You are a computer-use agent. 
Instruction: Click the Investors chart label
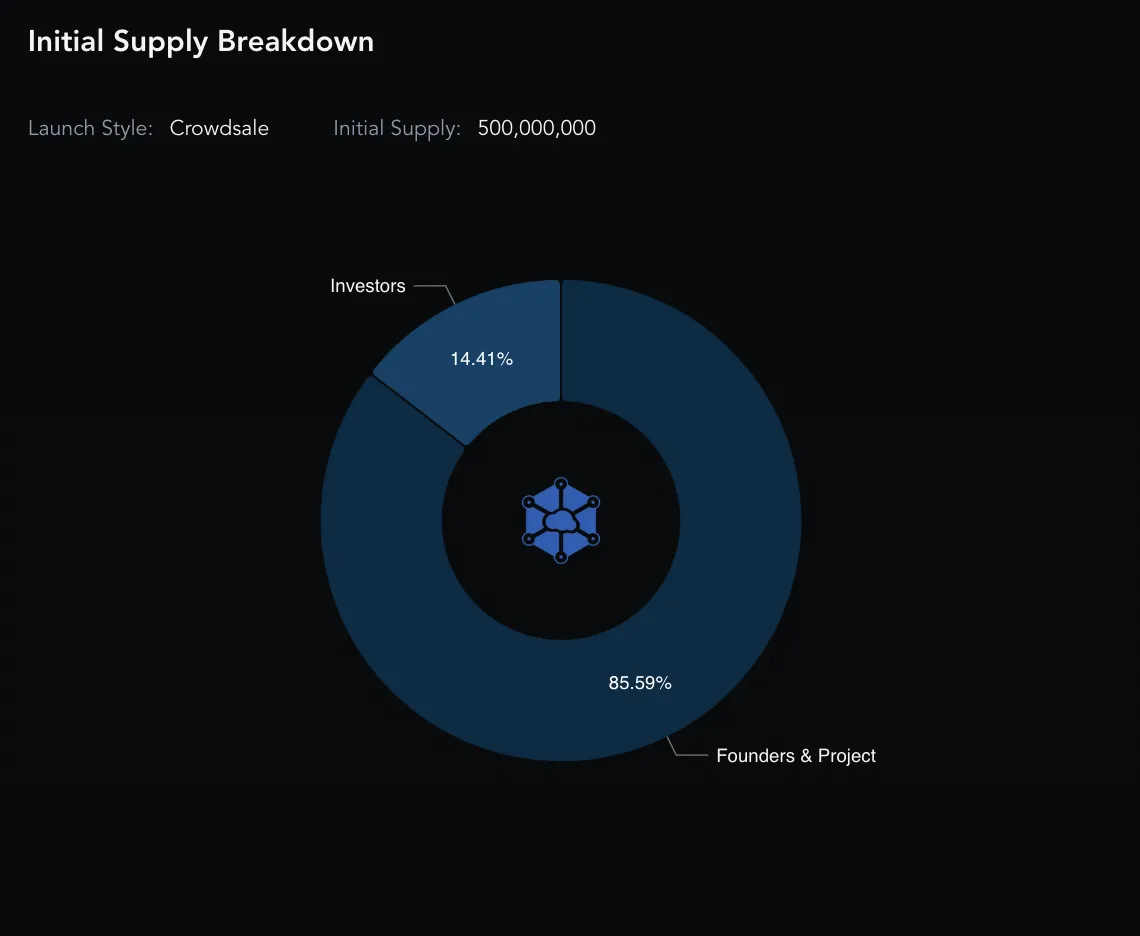pos(368,286)
